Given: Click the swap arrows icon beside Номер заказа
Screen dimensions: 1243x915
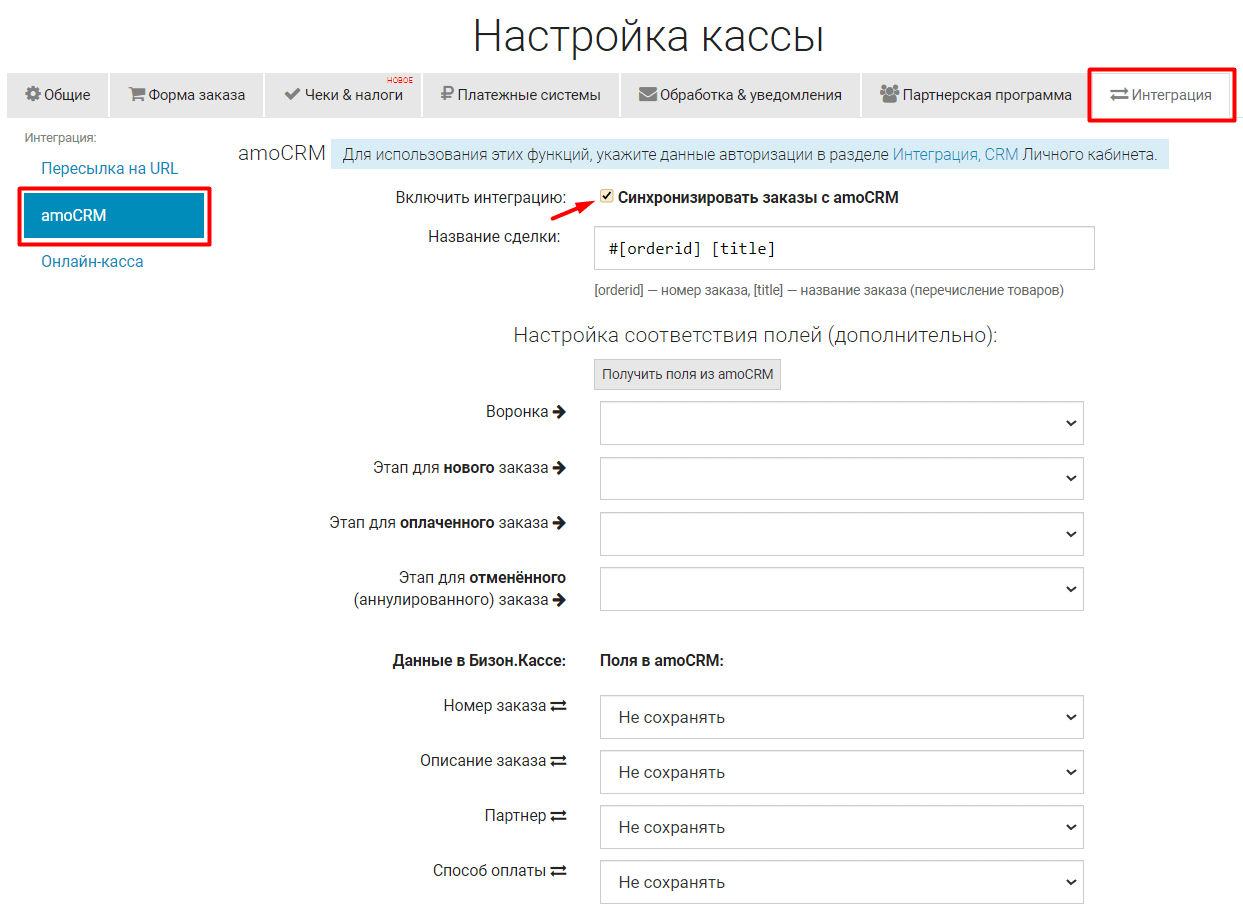Looking at the screenshot, I should point(558,706).
